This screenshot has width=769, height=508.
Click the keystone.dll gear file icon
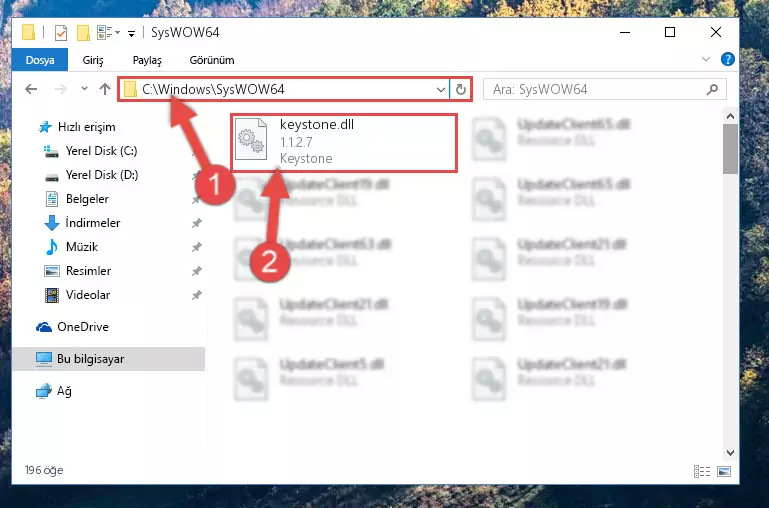251,140
